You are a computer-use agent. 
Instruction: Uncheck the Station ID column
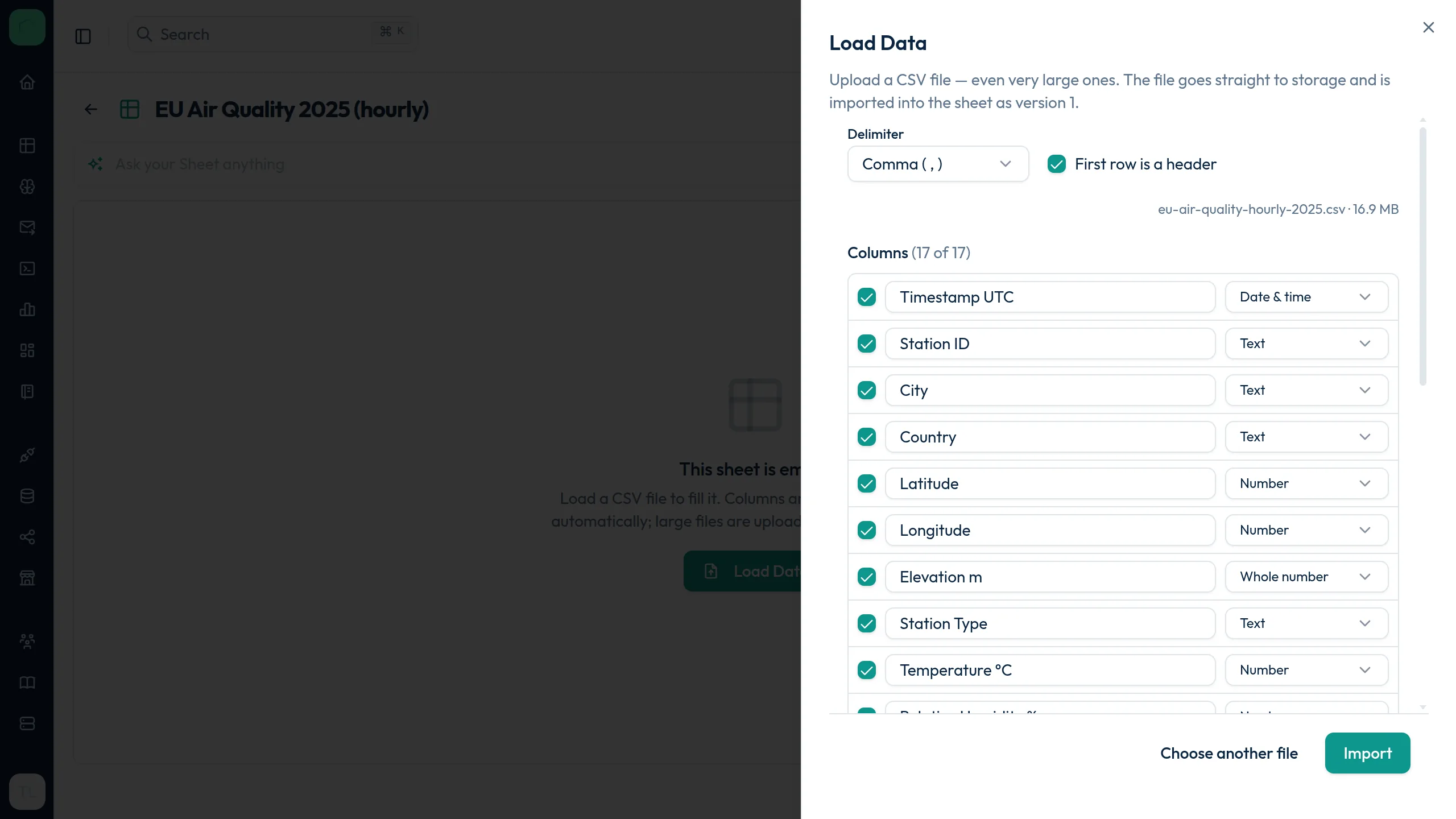(867, 344)
